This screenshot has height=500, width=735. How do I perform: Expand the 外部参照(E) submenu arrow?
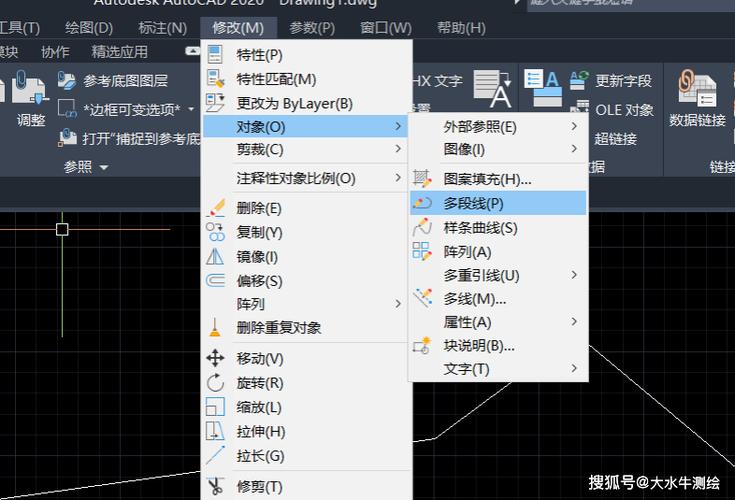point(574,126)
